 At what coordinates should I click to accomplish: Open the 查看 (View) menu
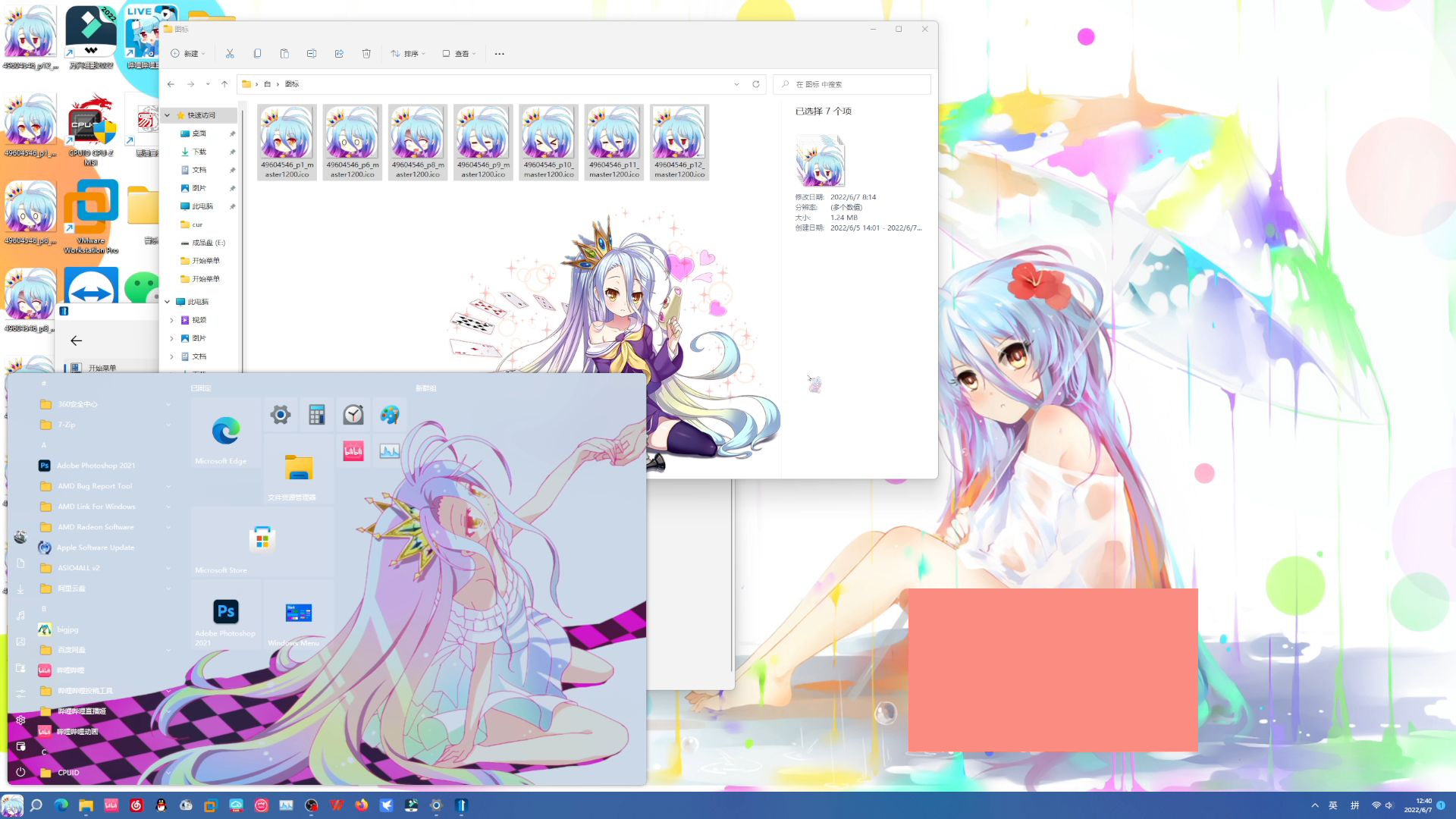tap(460, 54)
